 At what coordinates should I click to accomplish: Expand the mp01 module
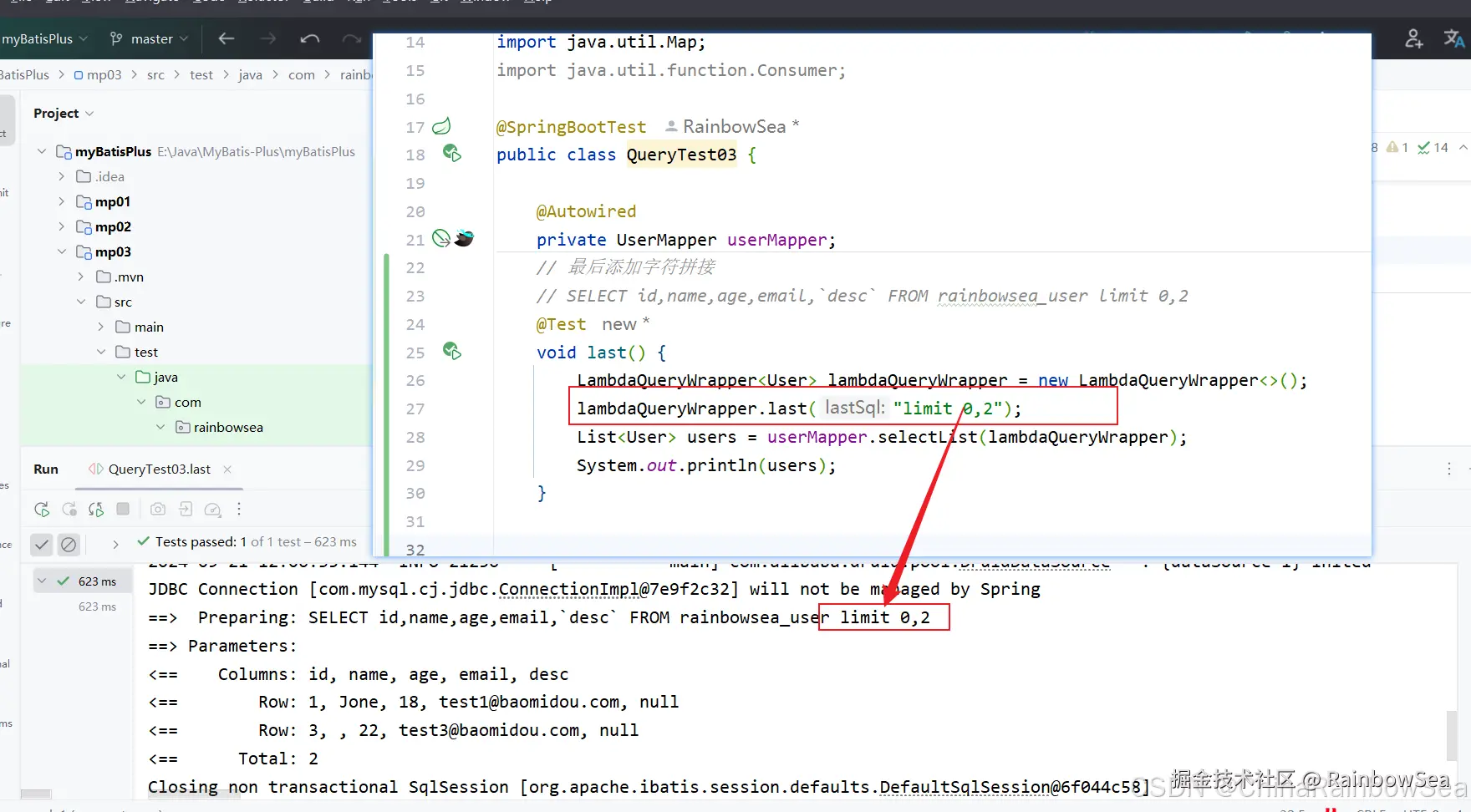tap(62, 201)
